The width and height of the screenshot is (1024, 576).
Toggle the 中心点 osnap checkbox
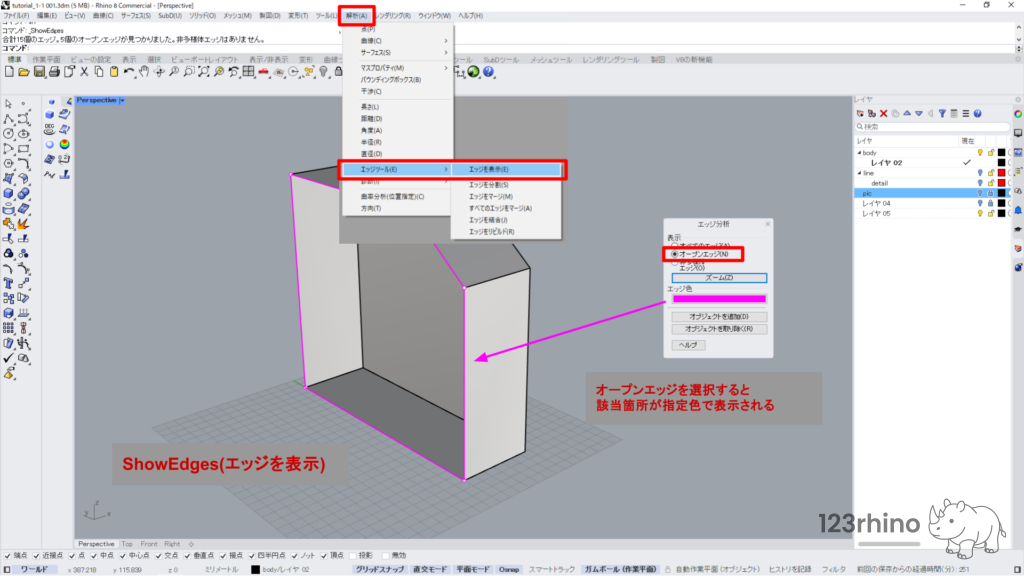point(122,556)
